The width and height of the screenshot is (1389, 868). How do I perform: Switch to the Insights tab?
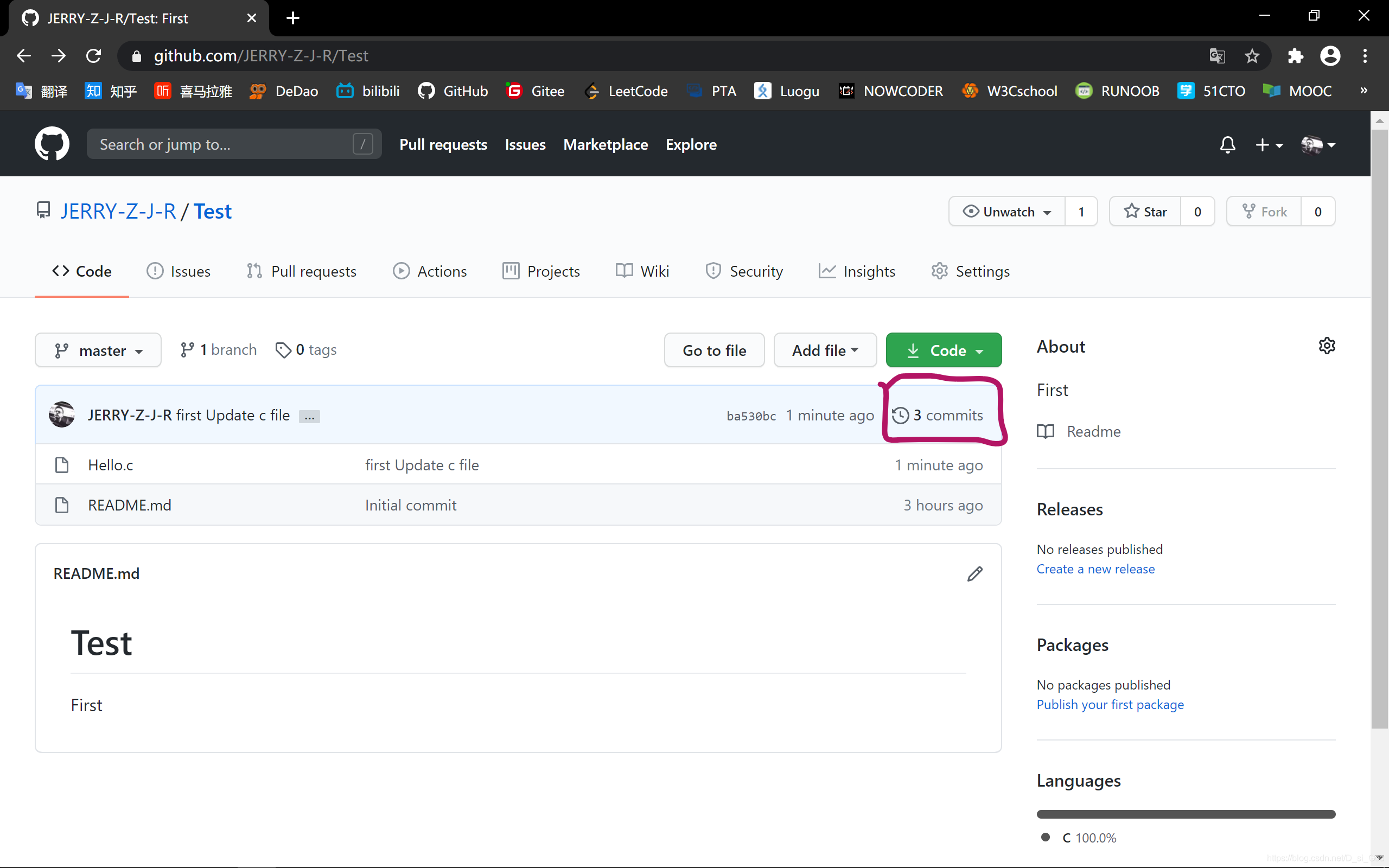point(857,271)
